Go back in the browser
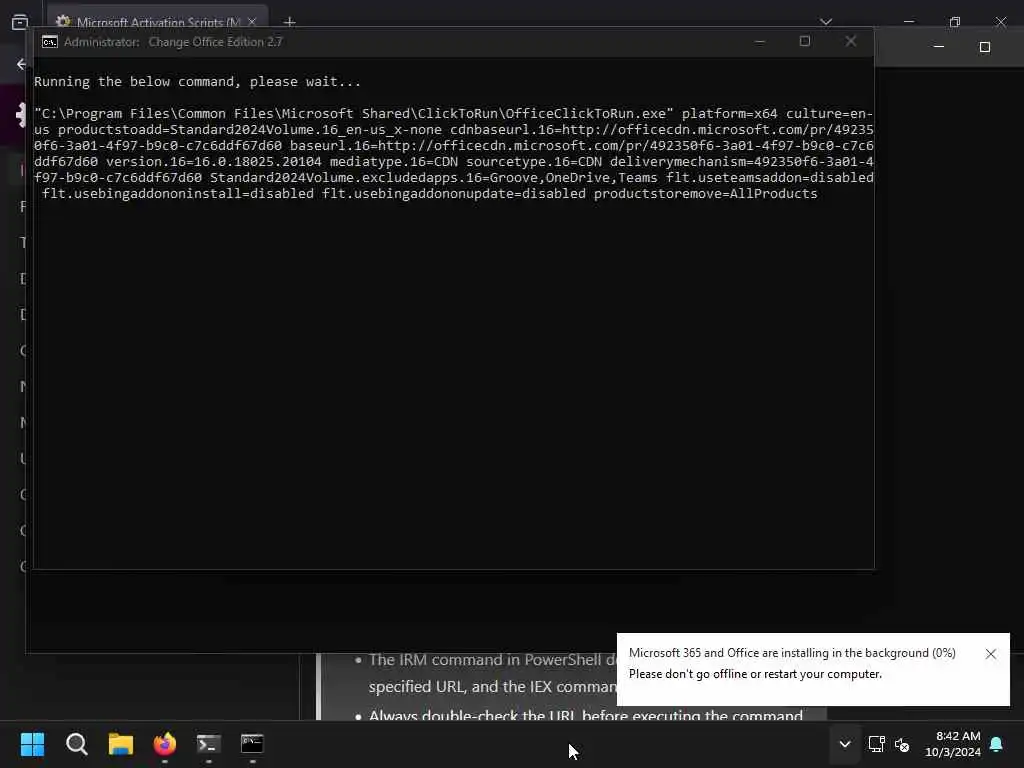Screen dimensions: 1024x768 point(21,64)
